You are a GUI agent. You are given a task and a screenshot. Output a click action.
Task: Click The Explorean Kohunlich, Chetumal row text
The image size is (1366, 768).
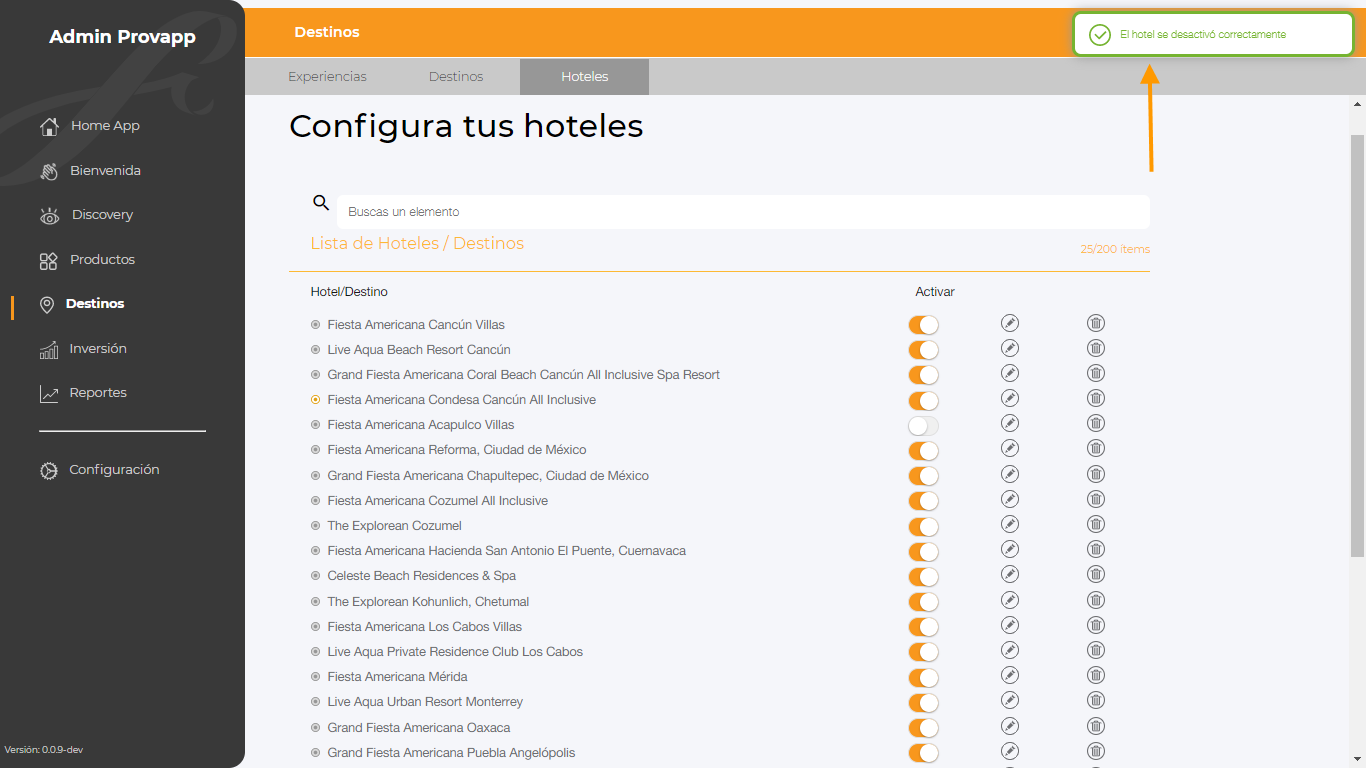pos(428,601)
